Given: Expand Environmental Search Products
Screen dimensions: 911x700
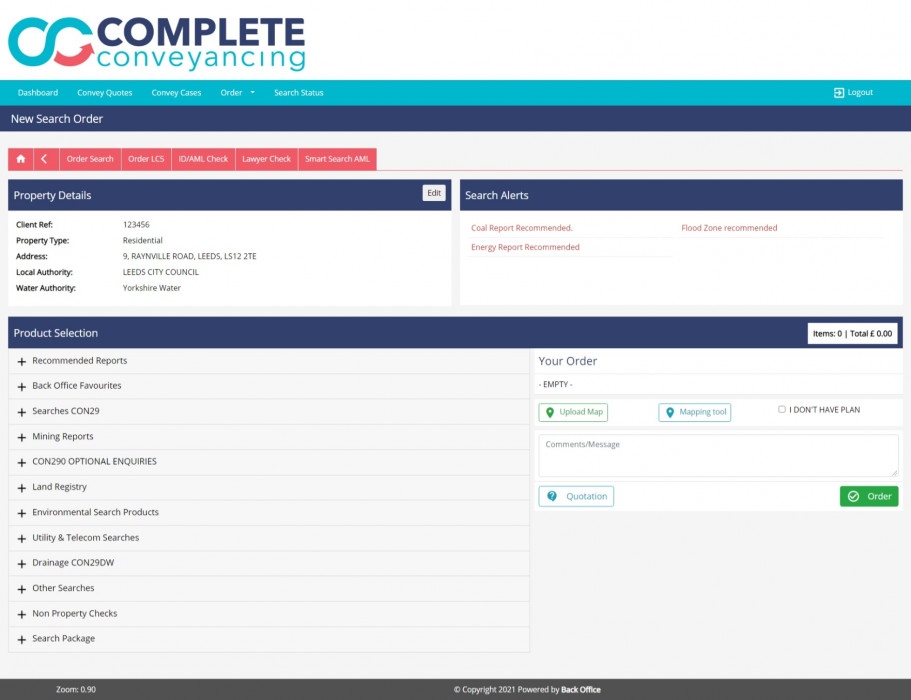Looking at the screenshot, I should [95, 513].
